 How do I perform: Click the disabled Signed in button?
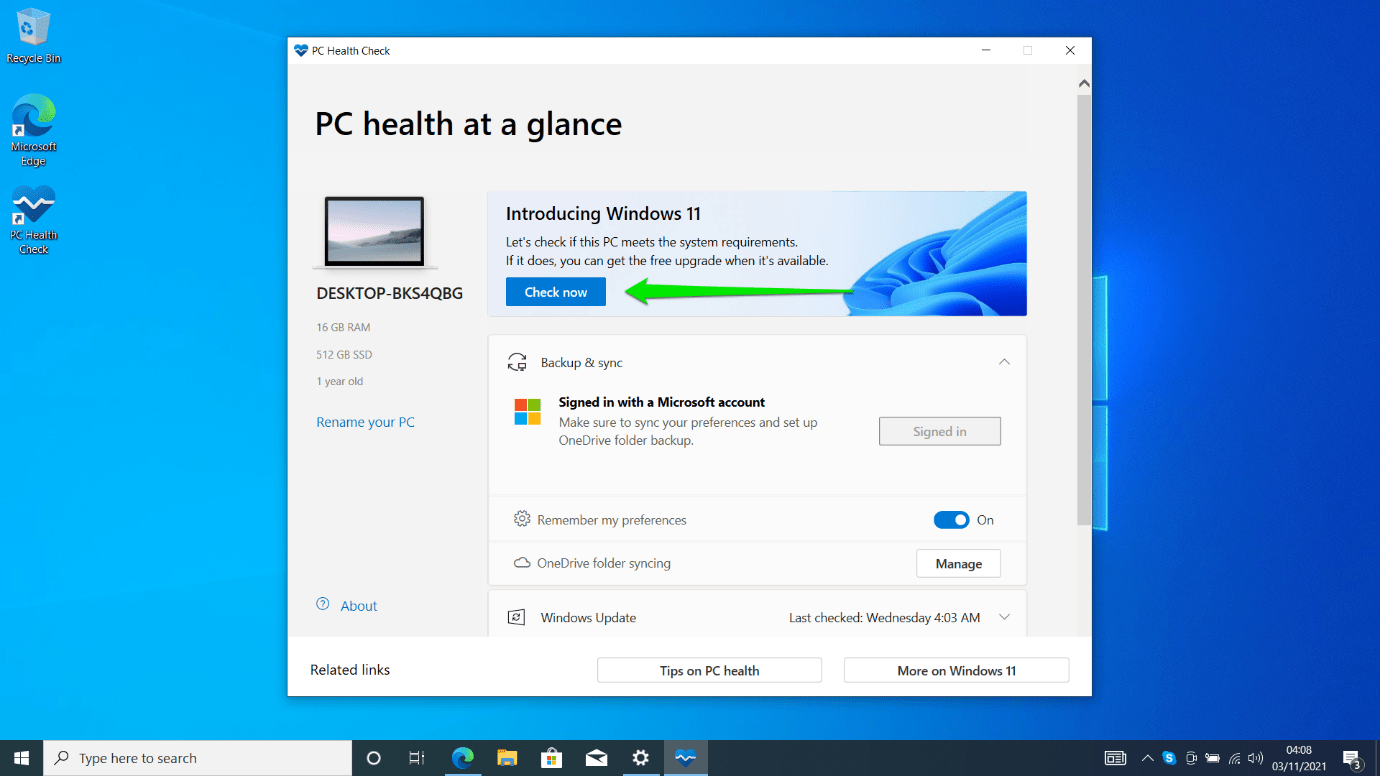point(940,431)
